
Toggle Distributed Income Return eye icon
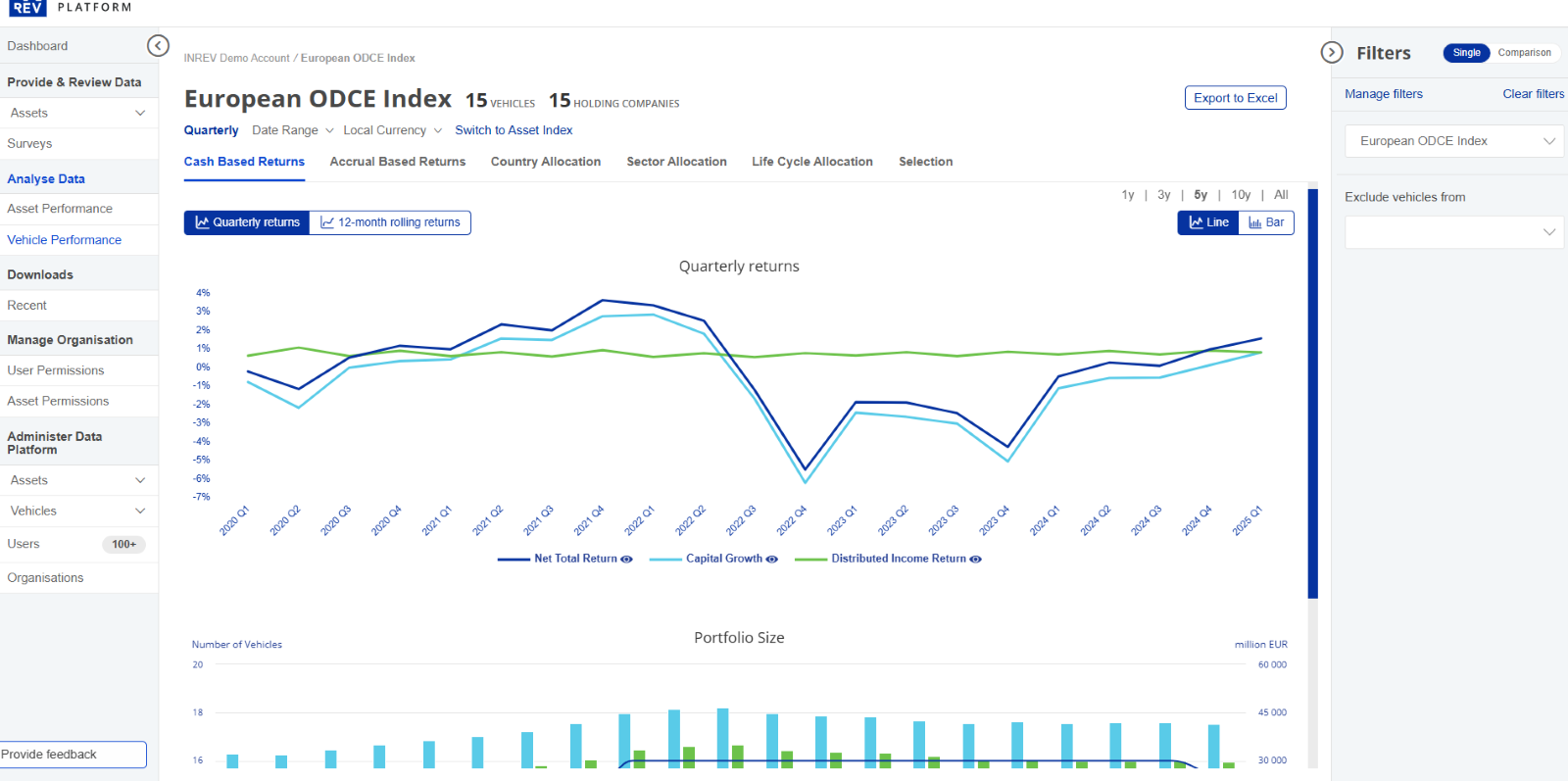pyautogui.click(x=975, y=559)
